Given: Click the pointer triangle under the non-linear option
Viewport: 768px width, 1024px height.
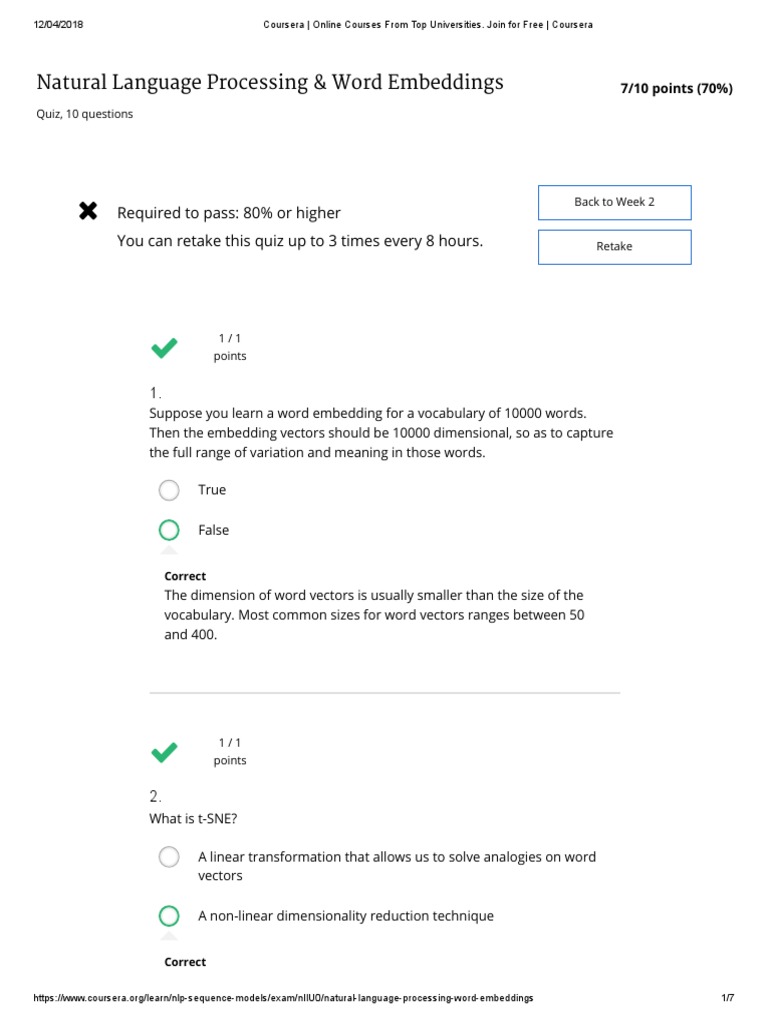Looking at the screenshot, I should [x=169, y=936].
